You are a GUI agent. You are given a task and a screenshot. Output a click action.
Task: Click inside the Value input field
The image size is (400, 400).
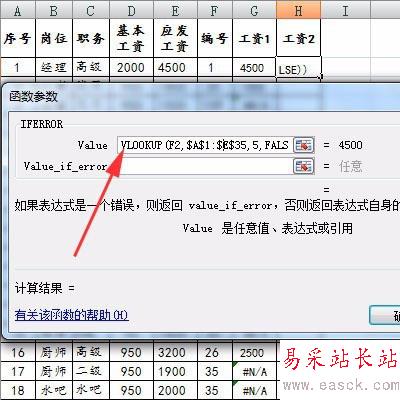205,145
